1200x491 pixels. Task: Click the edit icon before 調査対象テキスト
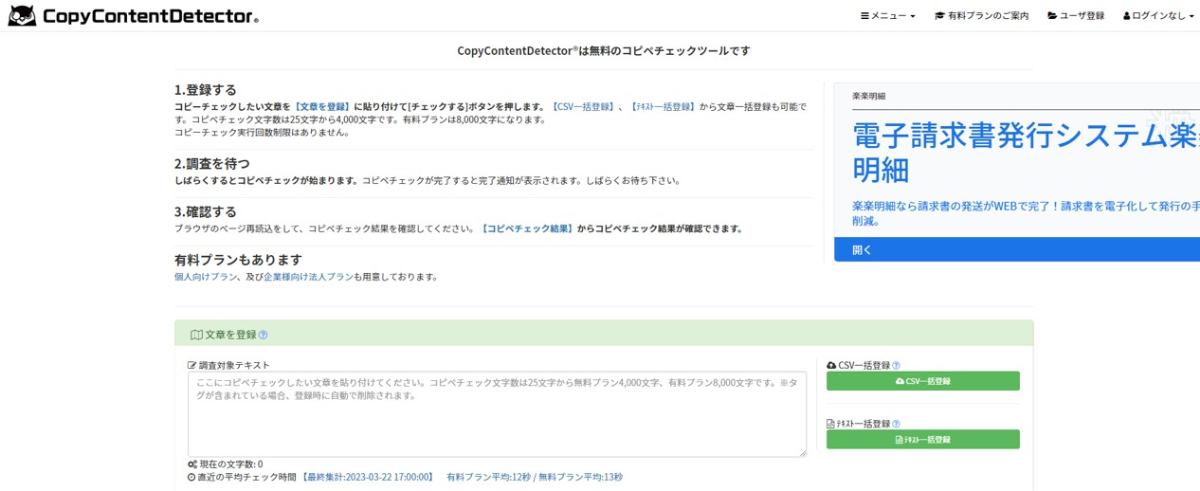coord(192,365)
